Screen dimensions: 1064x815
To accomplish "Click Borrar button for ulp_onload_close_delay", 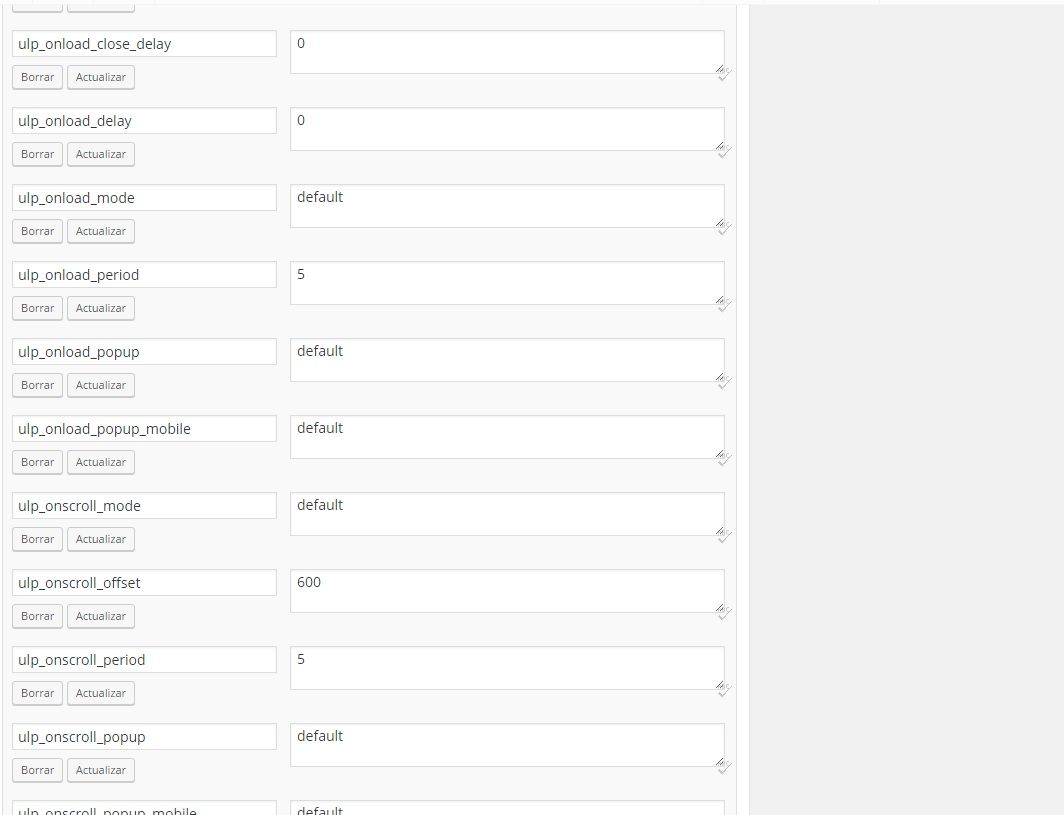I will coord(37,77).
